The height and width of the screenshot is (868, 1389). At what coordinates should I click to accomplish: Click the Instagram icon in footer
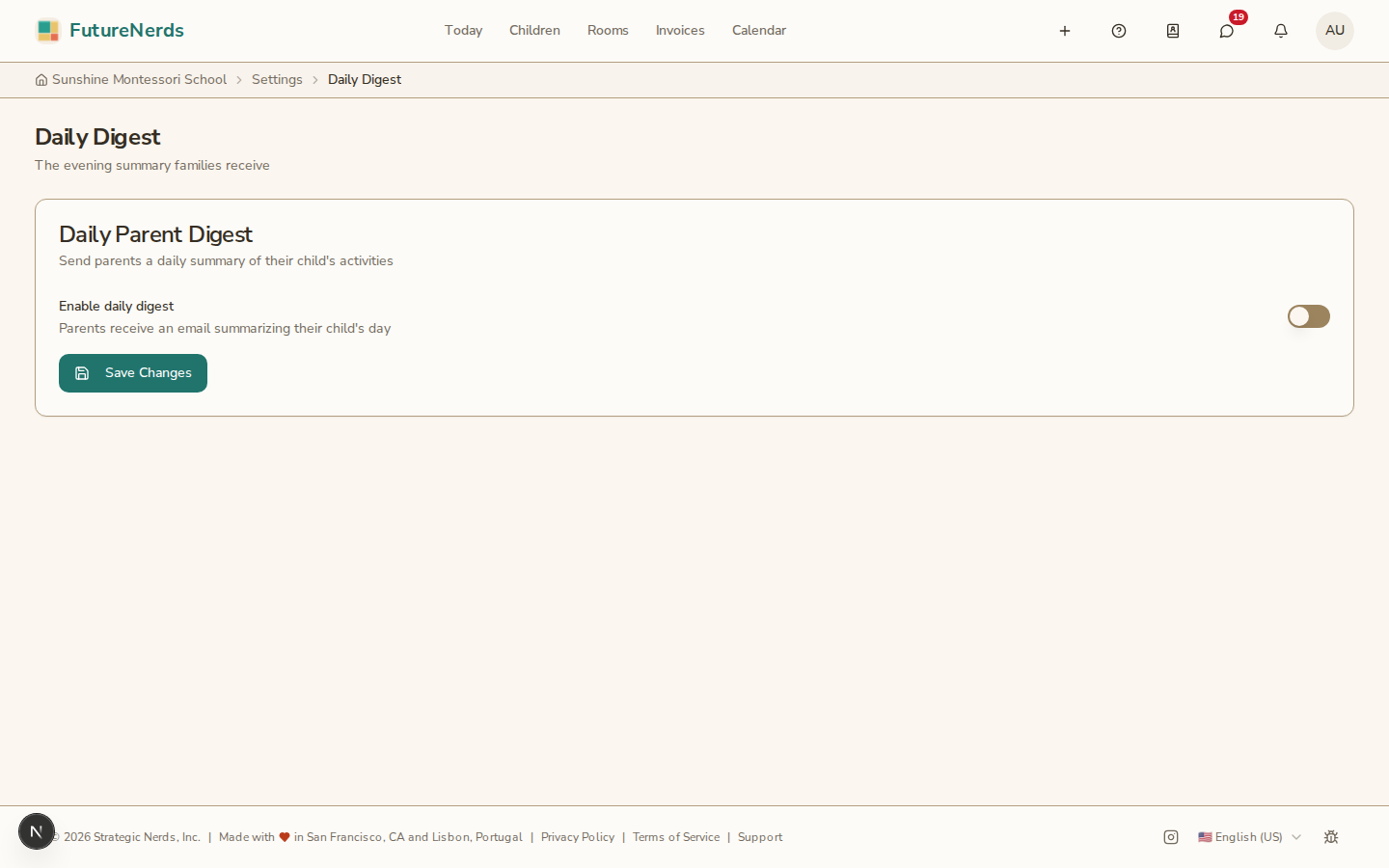tap(1171, 837)
